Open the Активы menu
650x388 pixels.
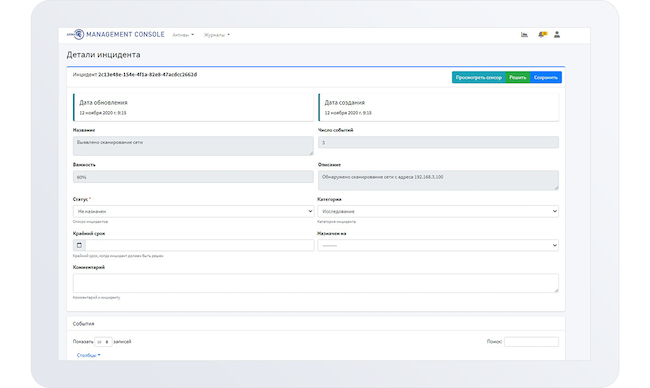pyautogui.click(x=183, y=35)
